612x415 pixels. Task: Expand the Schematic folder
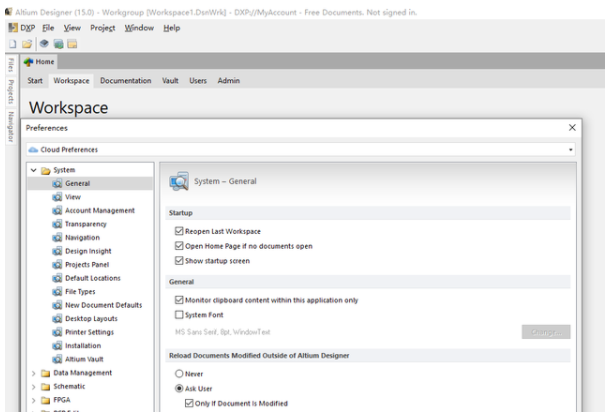coord(34,387)
